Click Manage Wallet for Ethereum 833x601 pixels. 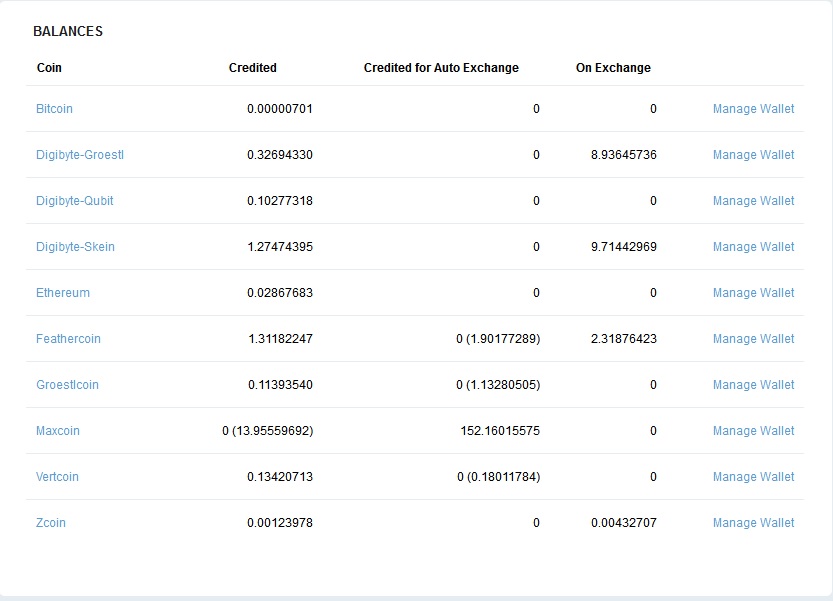(753, 293)
